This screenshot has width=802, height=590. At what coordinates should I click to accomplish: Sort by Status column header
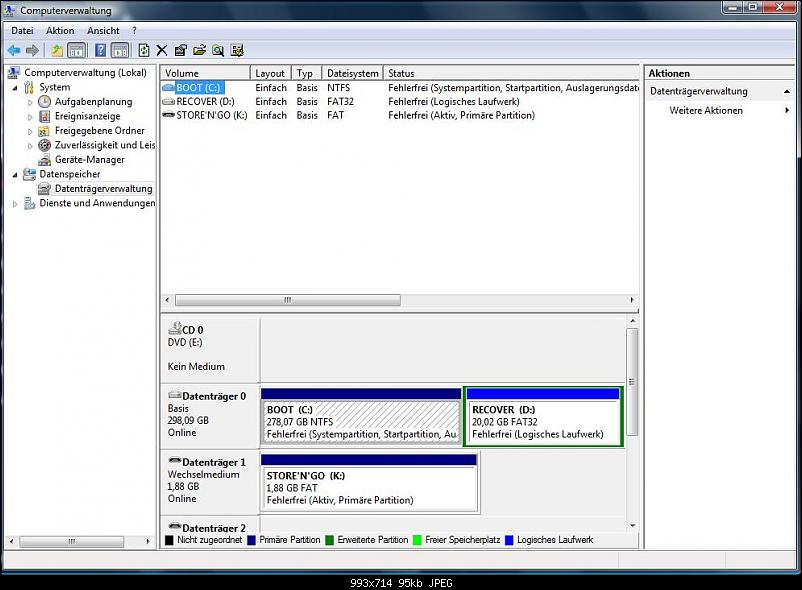pos(511,73)
